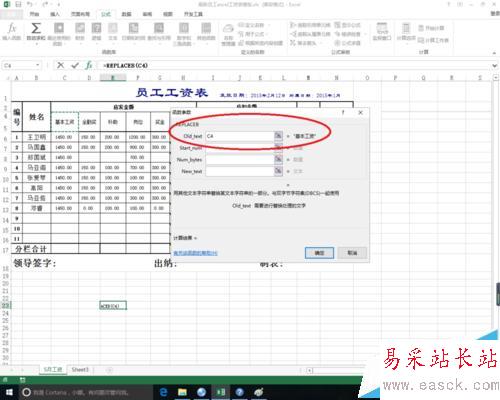
Task: Open File Explorer from the taskbar
Action: [182, 392]
